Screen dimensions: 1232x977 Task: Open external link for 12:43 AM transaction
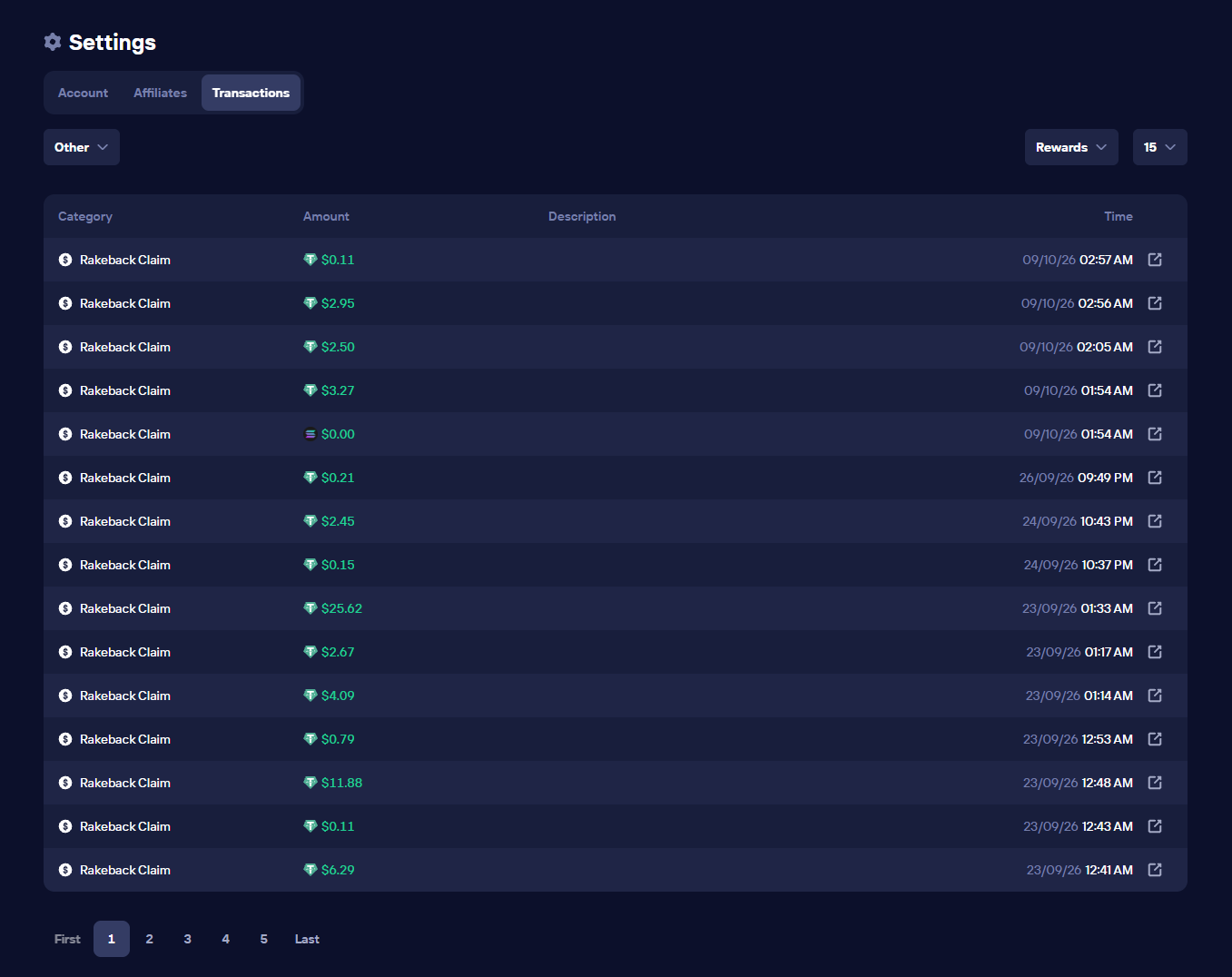pos(1155,826)
